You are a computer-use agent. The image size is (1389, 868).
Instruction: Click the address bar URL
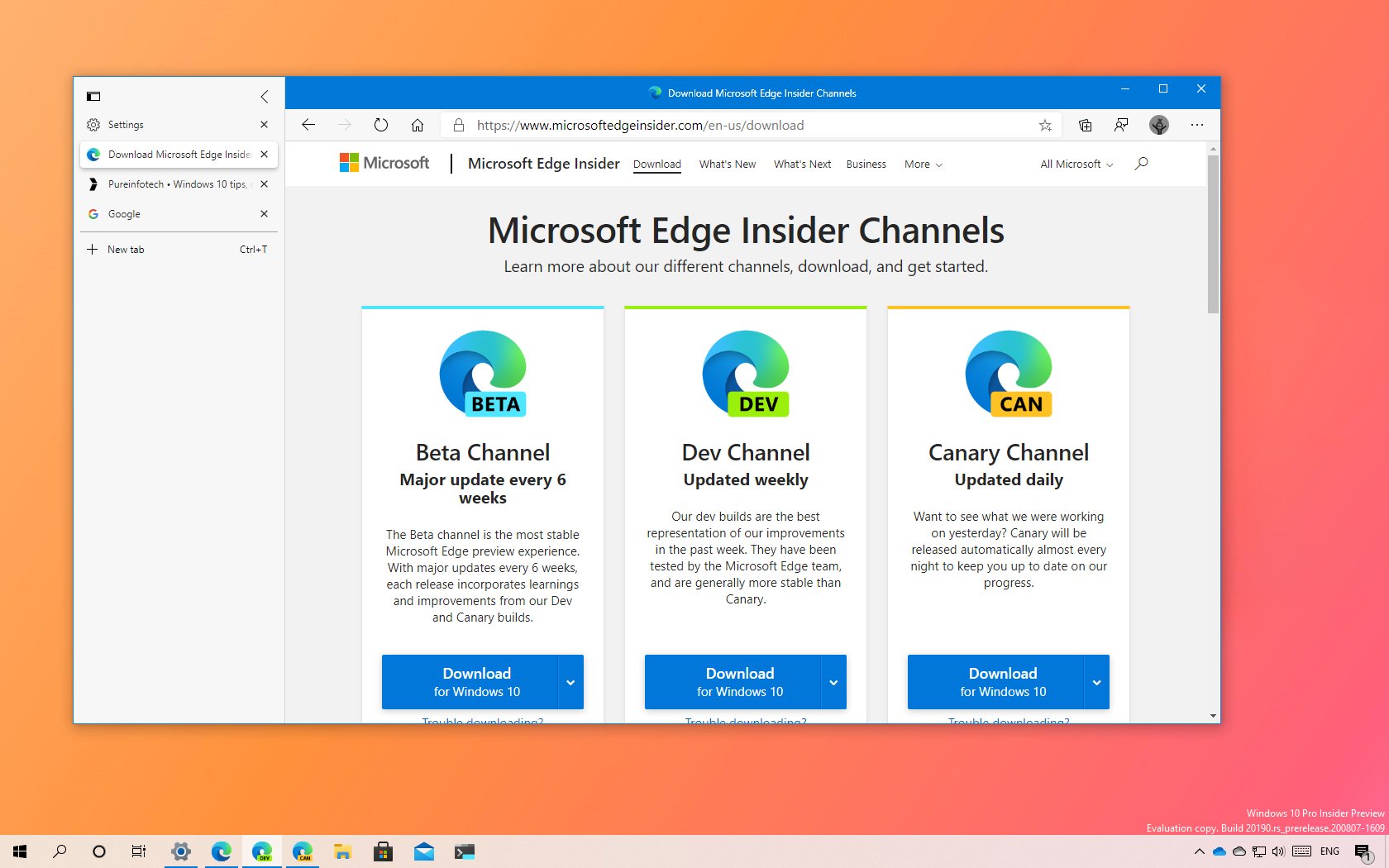coord(640,126)
